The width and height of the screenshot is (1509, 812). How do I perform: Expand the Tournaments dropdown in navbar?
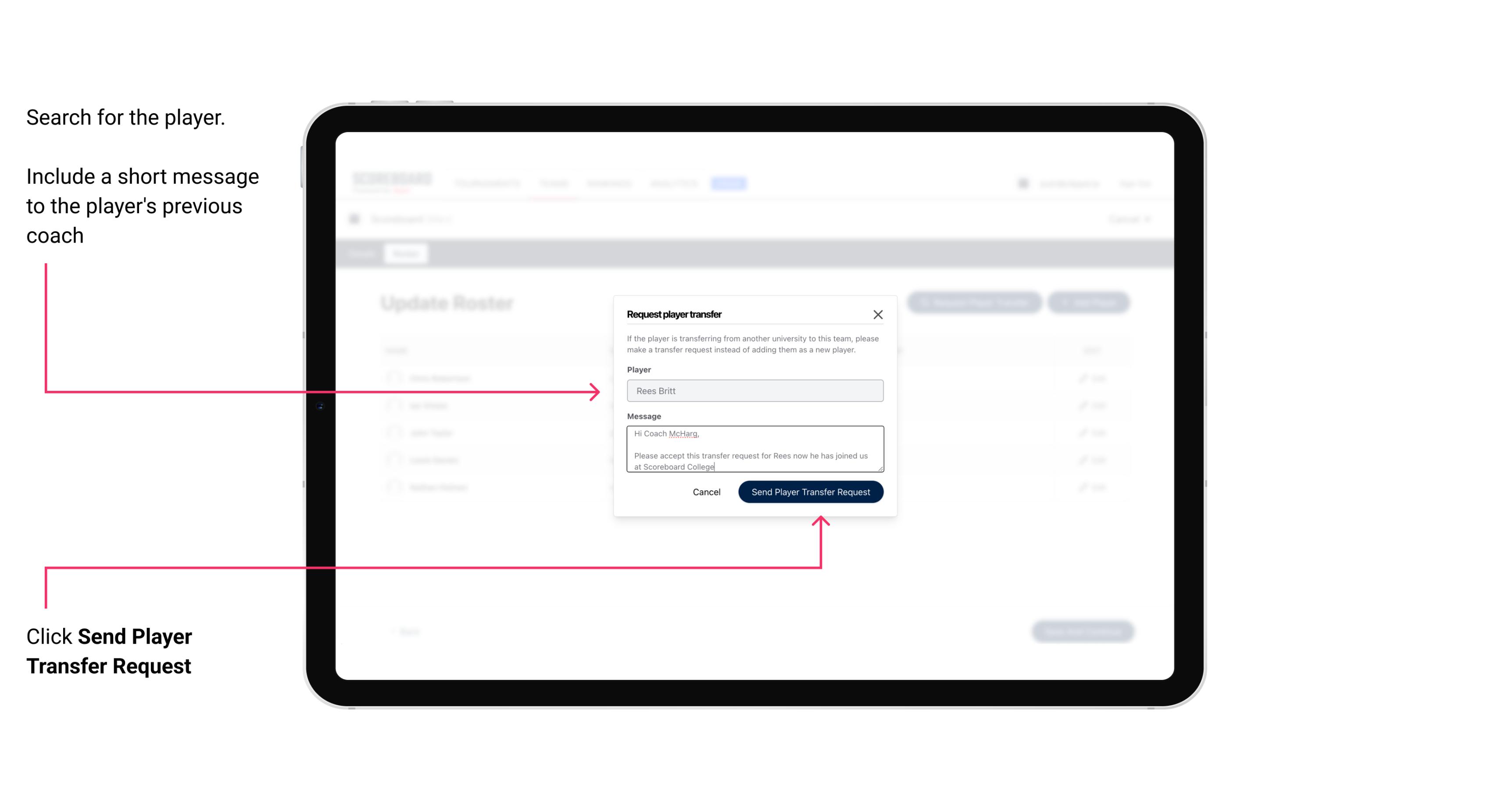coord(487,183)
